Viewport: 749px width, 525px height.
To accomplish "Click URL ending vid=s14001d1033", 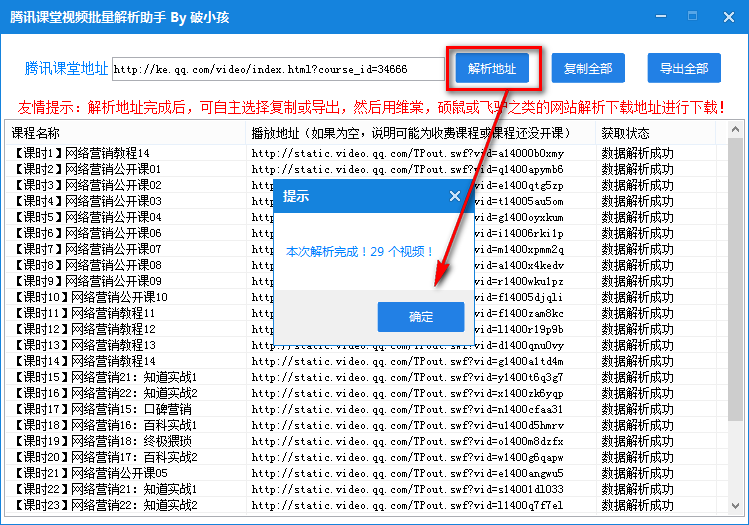I will [407, 490].
